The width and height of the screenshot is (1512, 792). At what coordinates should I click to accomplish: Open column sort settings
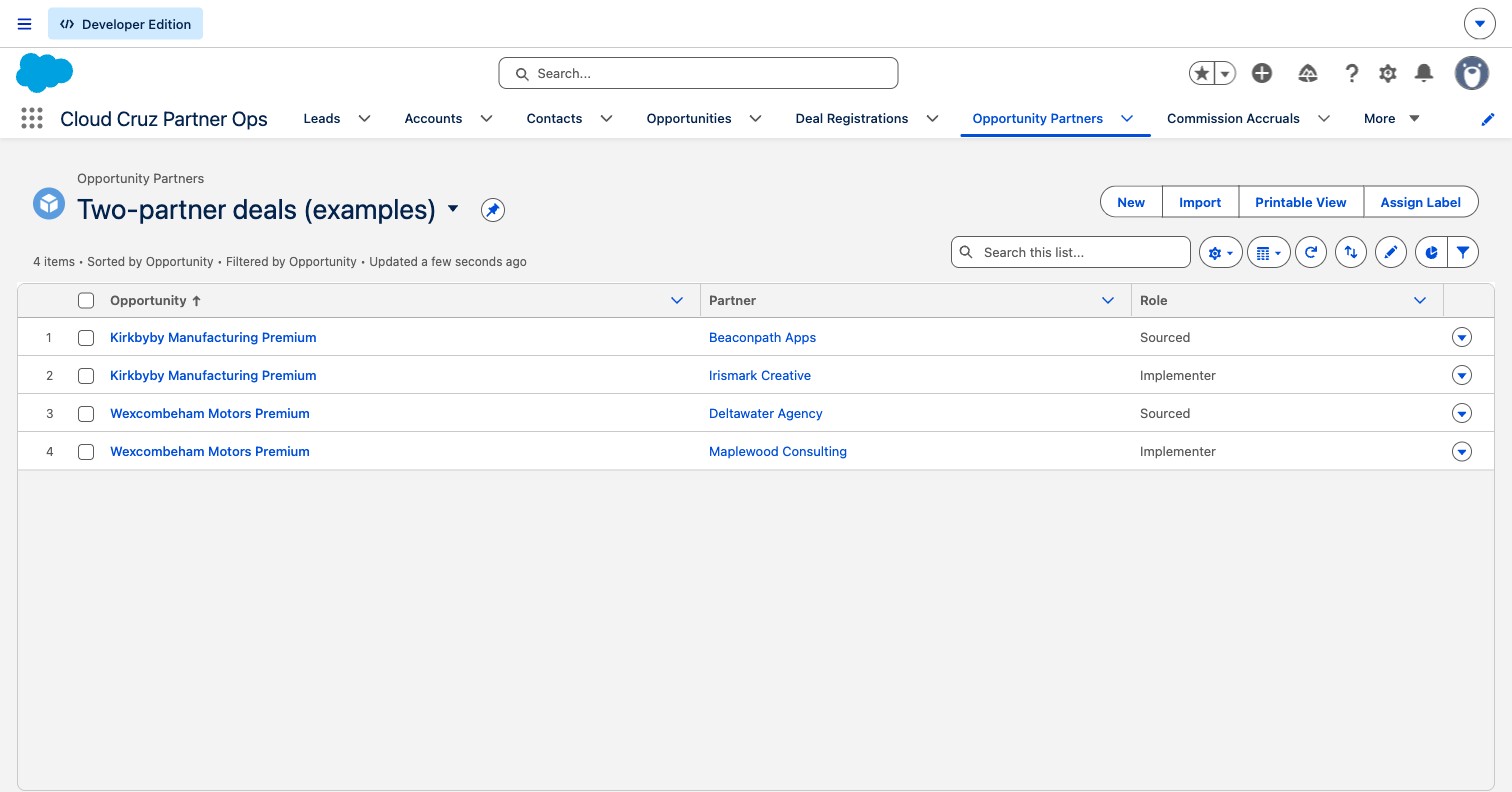(1351, 252)
